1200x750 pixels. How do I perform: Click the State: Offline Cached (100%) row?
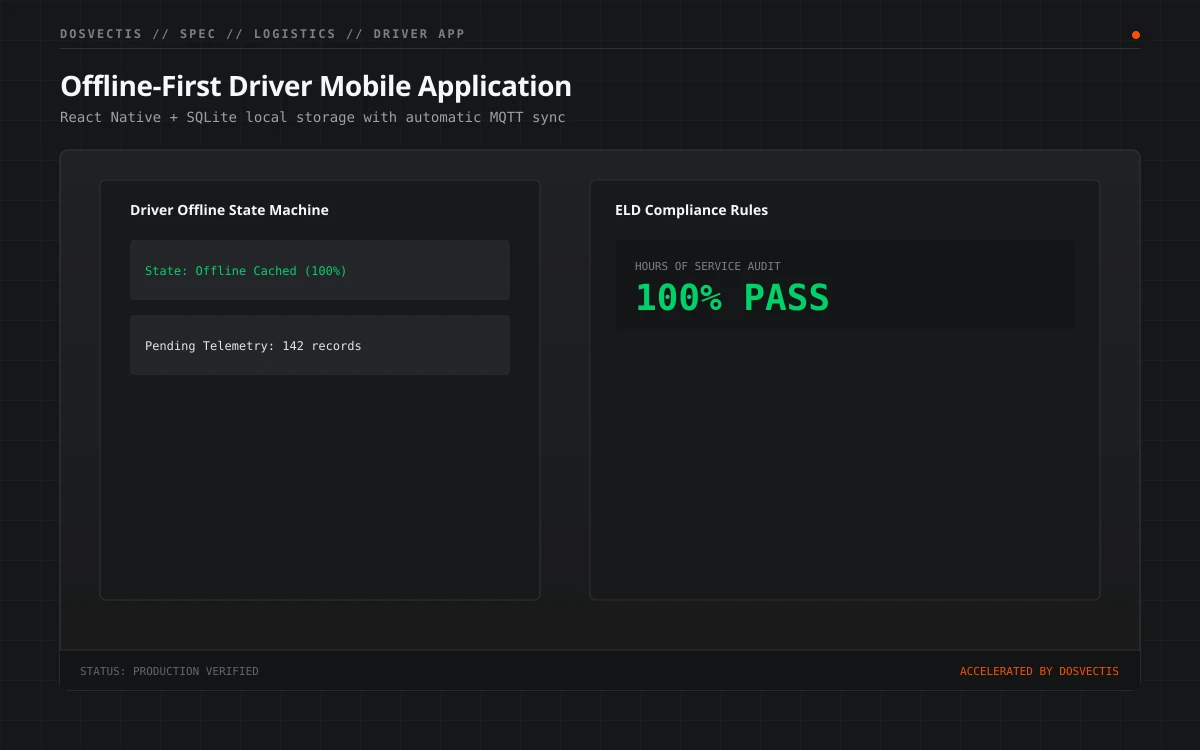click(x=320, y=270)
